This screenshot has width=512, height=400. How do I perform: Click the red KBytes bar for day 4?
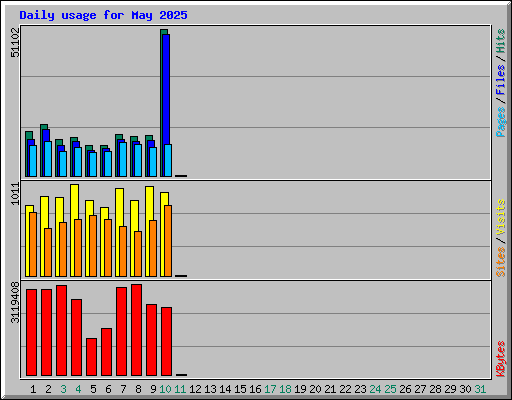(x=76, y=338)
